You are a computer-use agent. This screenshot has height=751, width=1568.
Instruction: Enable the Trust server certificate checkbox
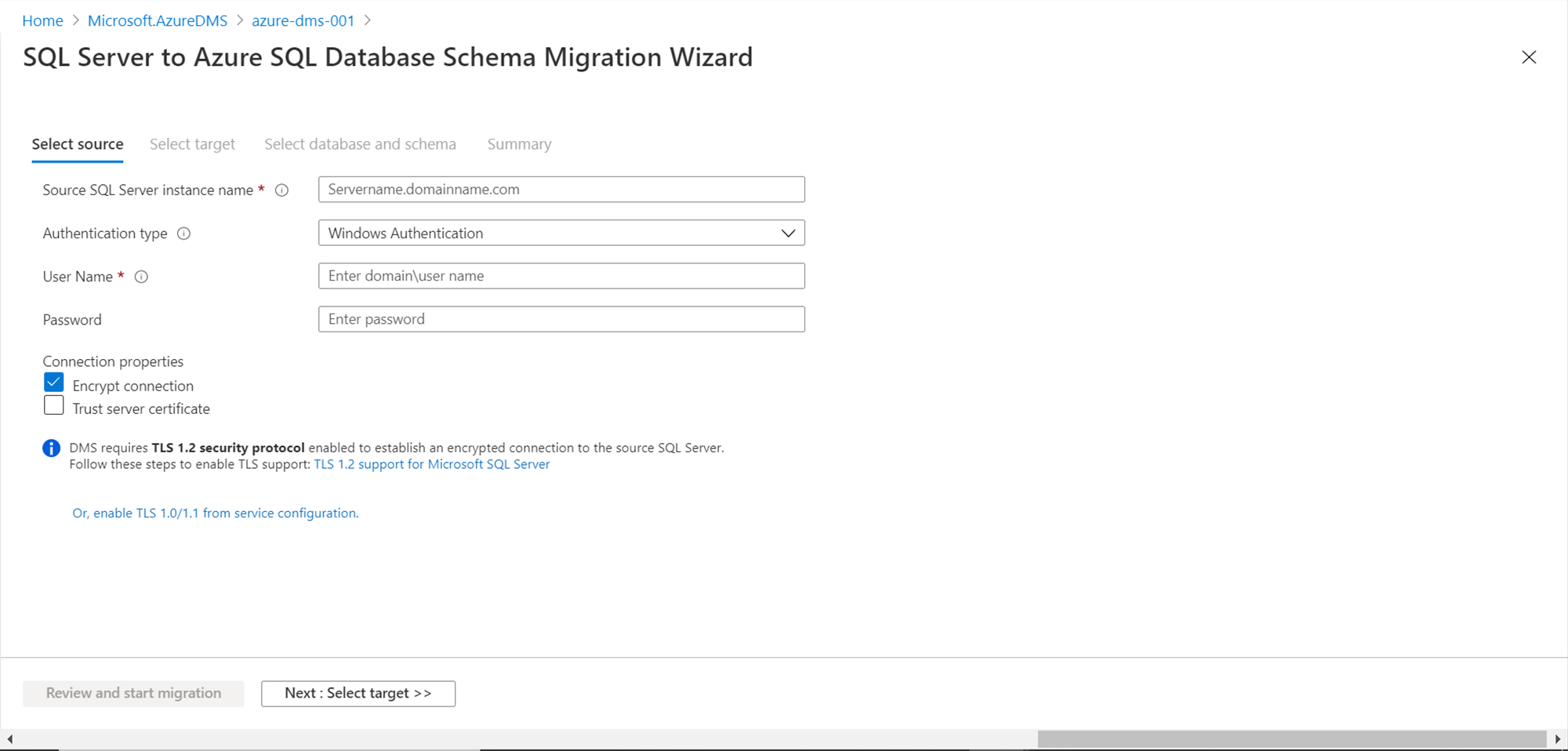coord(54,405)
